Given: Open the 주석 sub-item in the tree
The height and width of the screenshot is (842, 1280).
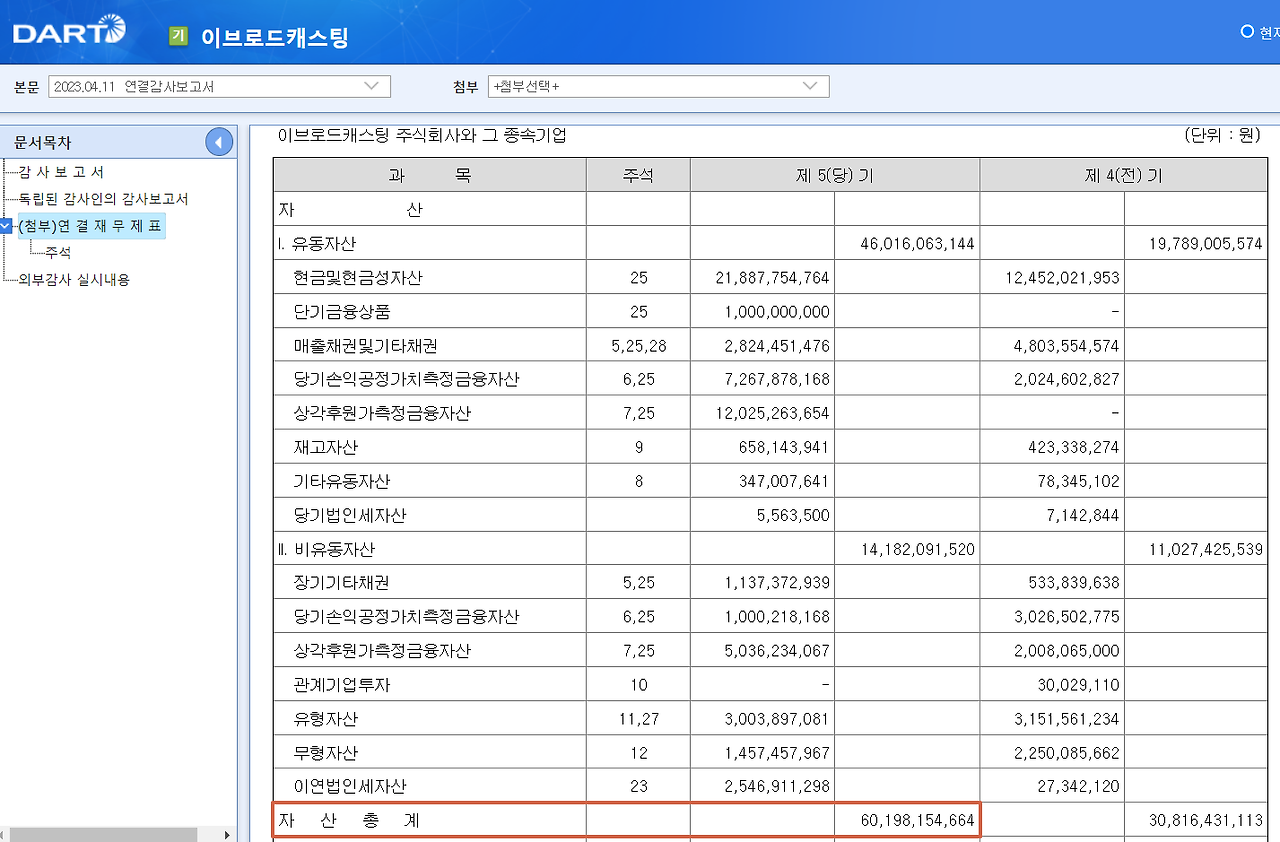Looking at the screenshot, I should [x=58, y=253].
